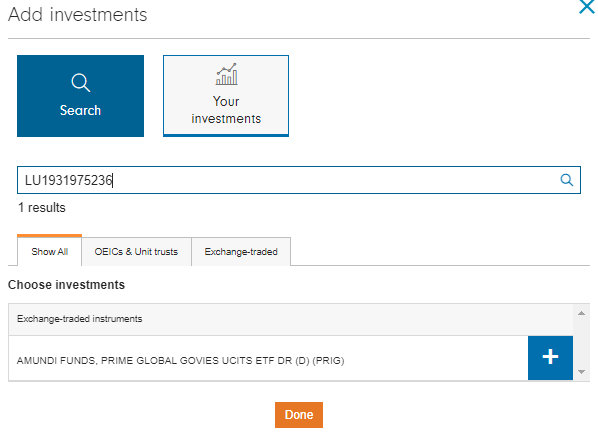598x433 pixels.
Task: Add the Amundi Prime Global Govies ETF
Action: point(550,358)
